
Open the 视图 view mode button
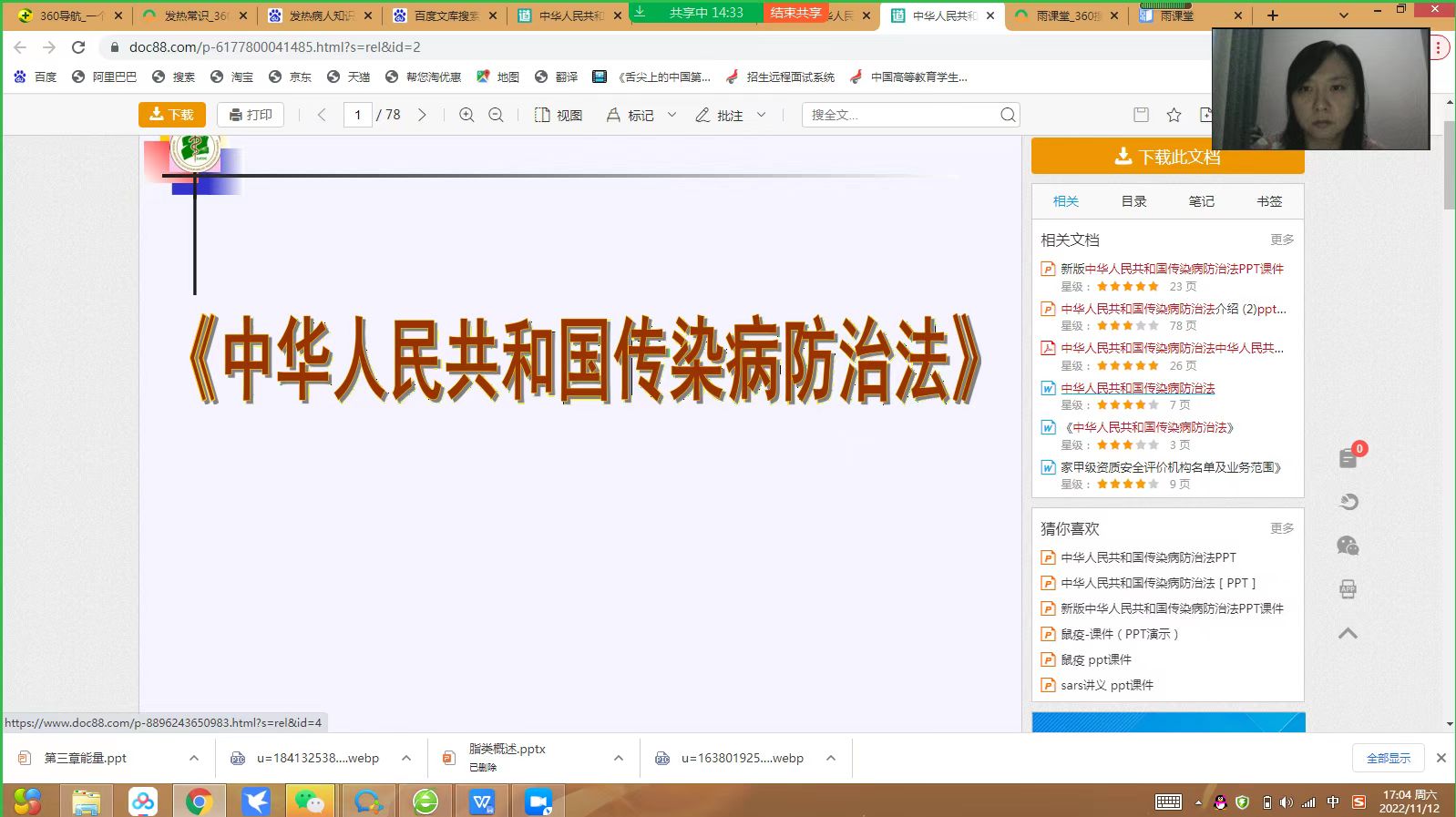tap(558, 115)
